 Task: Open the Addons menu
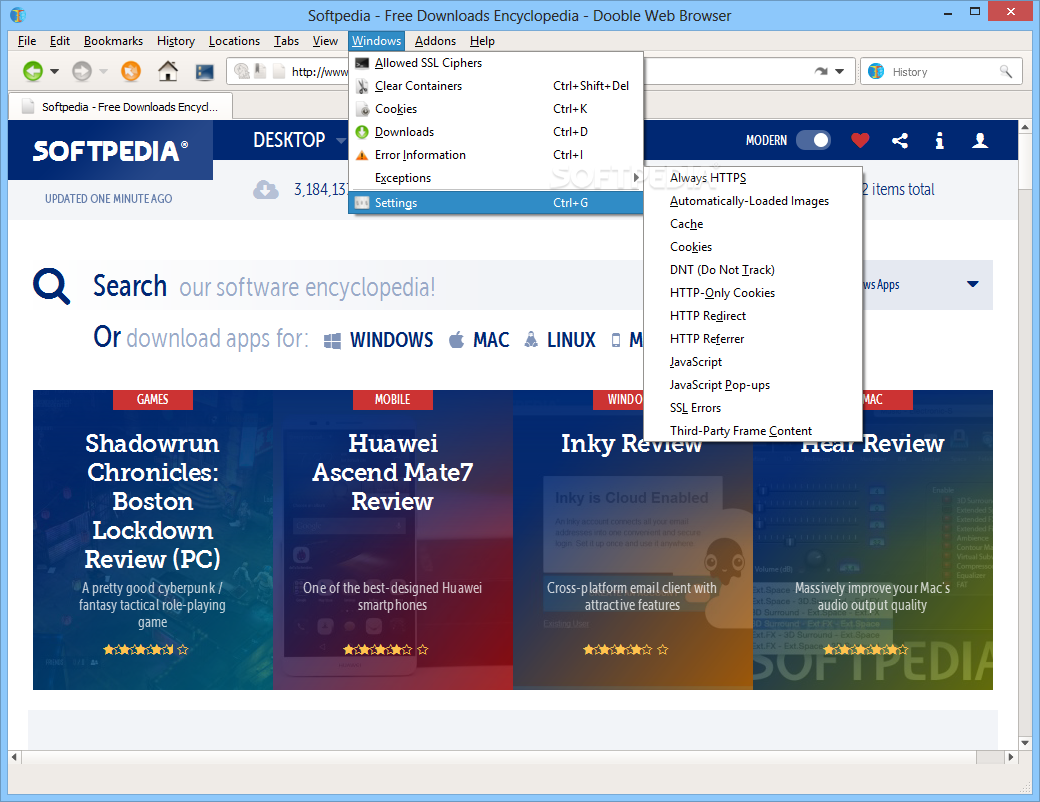(435, 41)
